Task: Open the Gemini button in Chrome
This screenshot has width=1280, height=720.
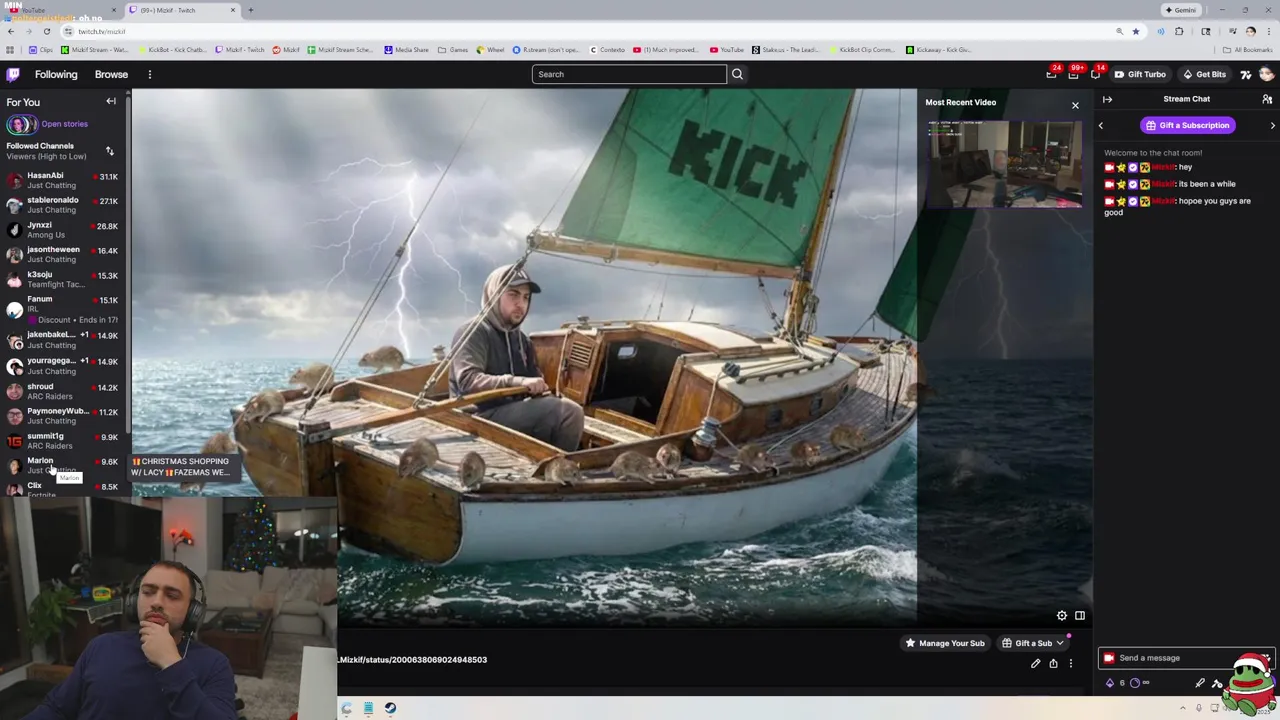Action: 1181,10
